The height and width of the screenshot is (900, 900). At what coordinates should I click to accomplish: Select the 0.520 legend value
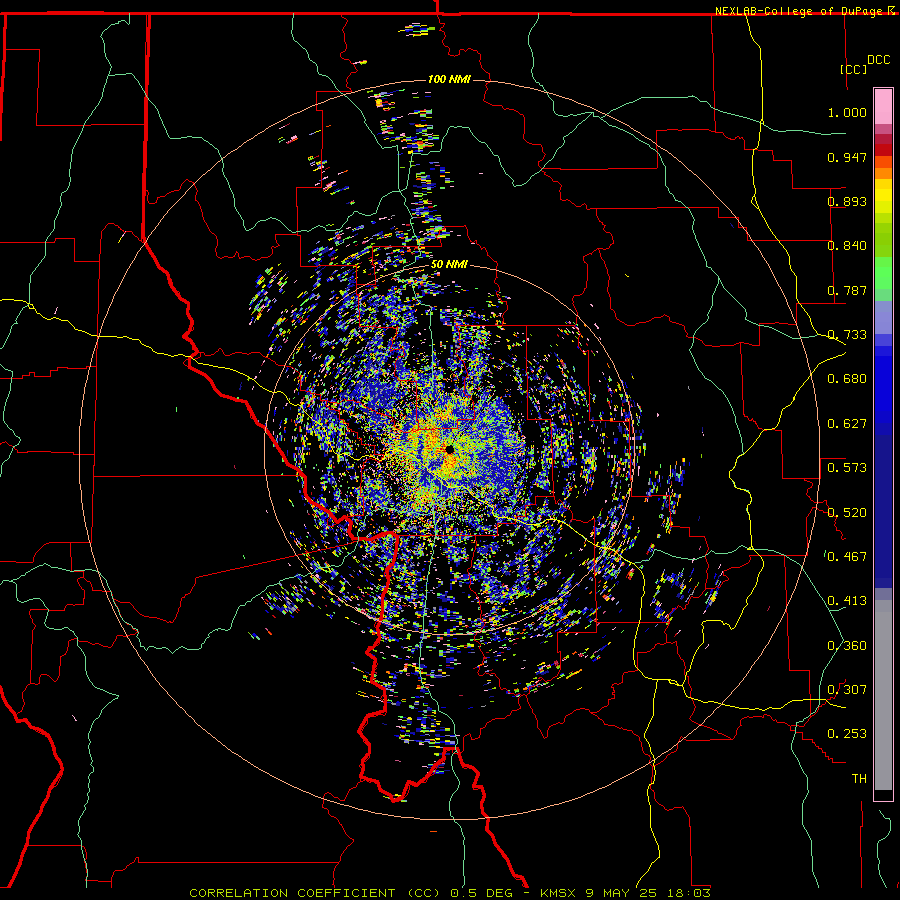click(x=847, y=513)
